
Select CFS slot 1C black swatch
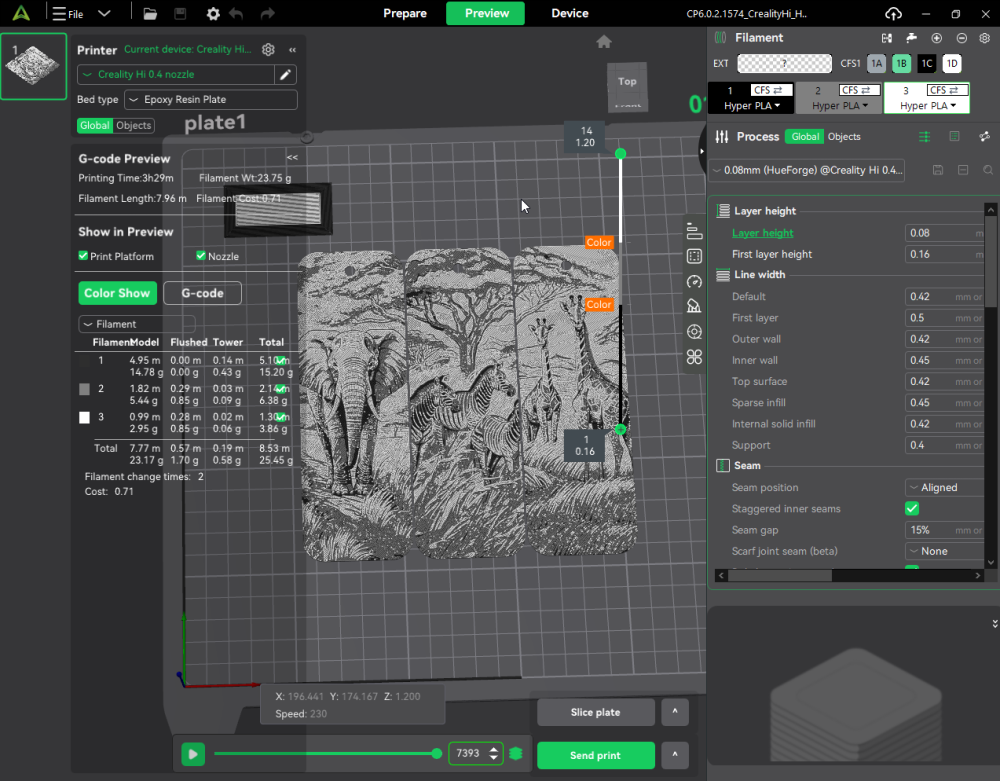coord(927,64)
